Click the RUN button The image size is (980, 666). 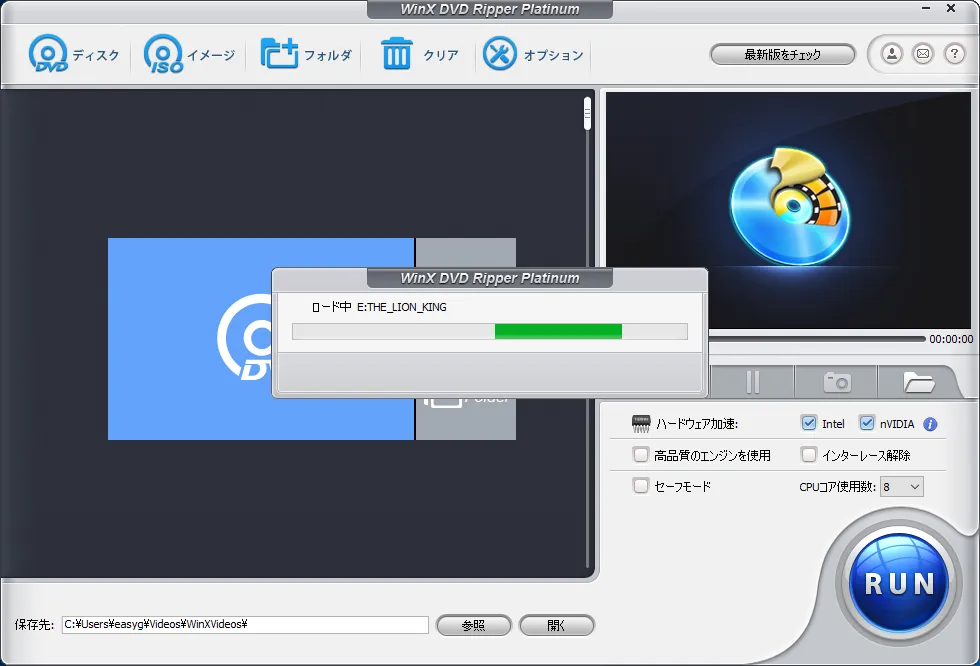899,582
